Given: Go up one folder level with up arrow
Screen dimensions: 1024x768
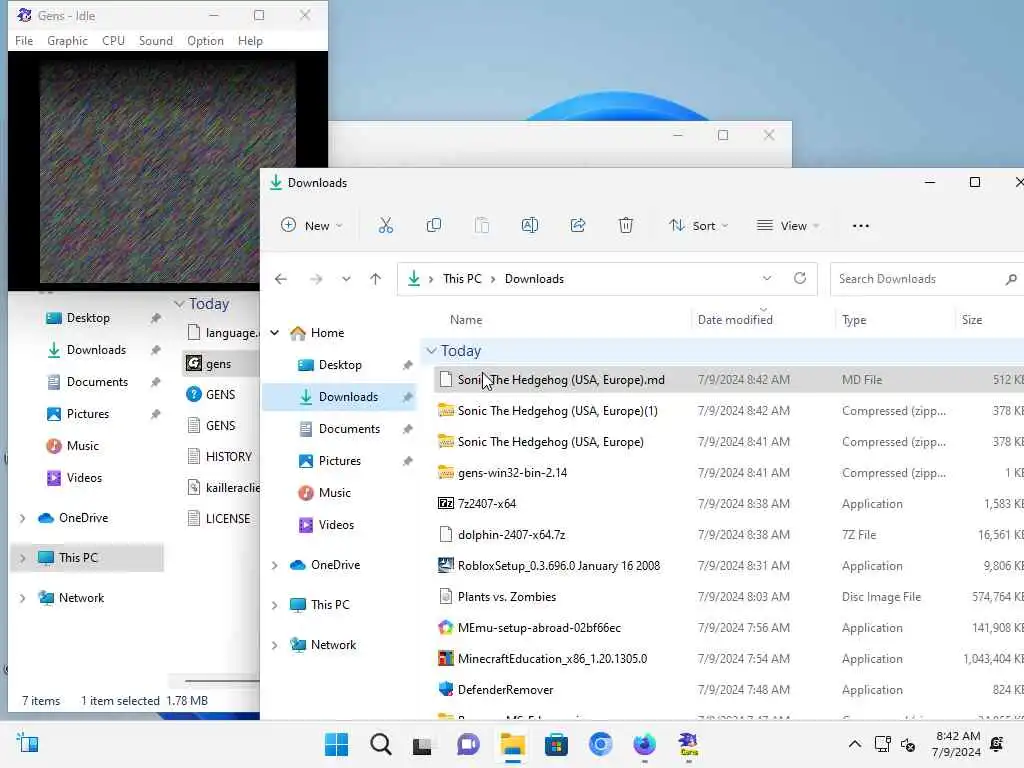Looking at the screenshot, I should coord(376,279).
